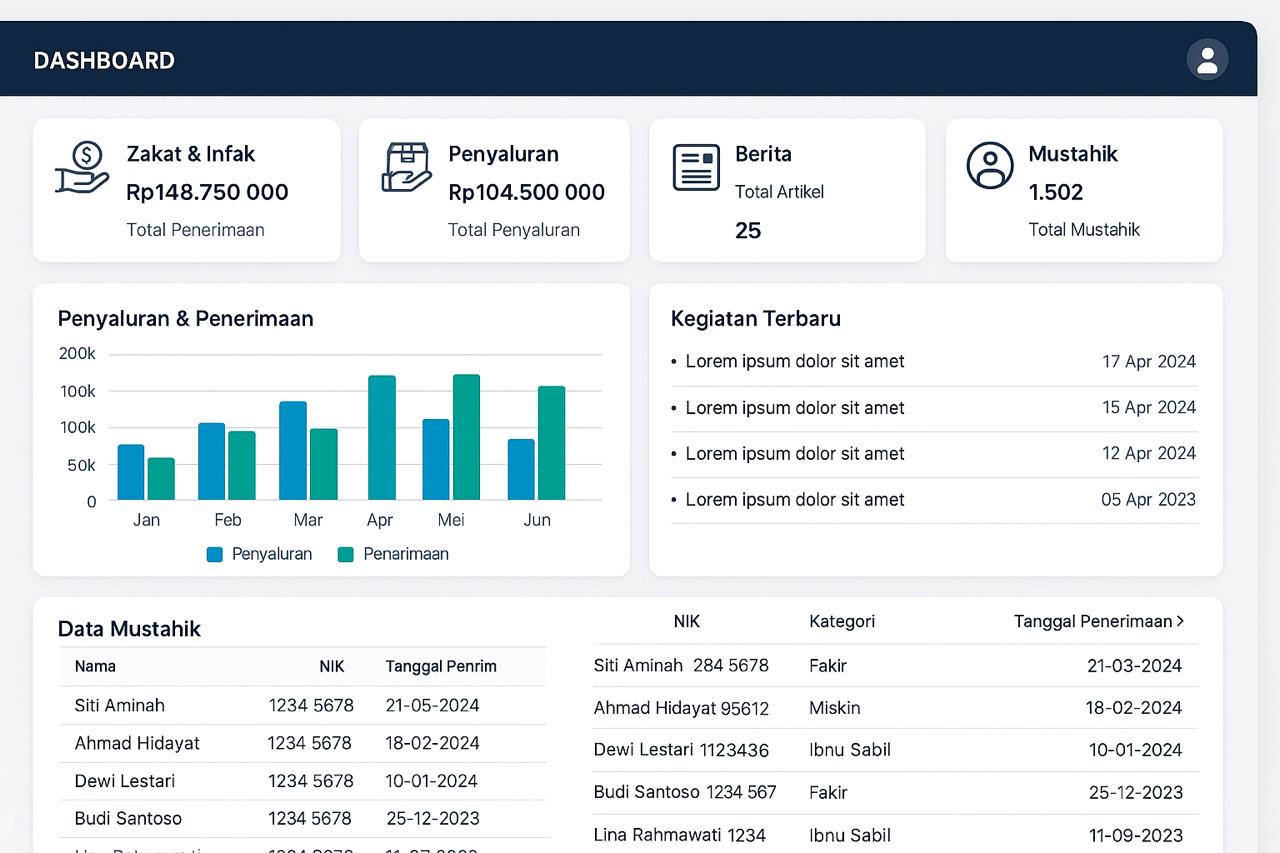Expand the Tanggal Penerimaan chevron arrow
The width and height of the screenshot is (1280, 853).
point(1181,621)
